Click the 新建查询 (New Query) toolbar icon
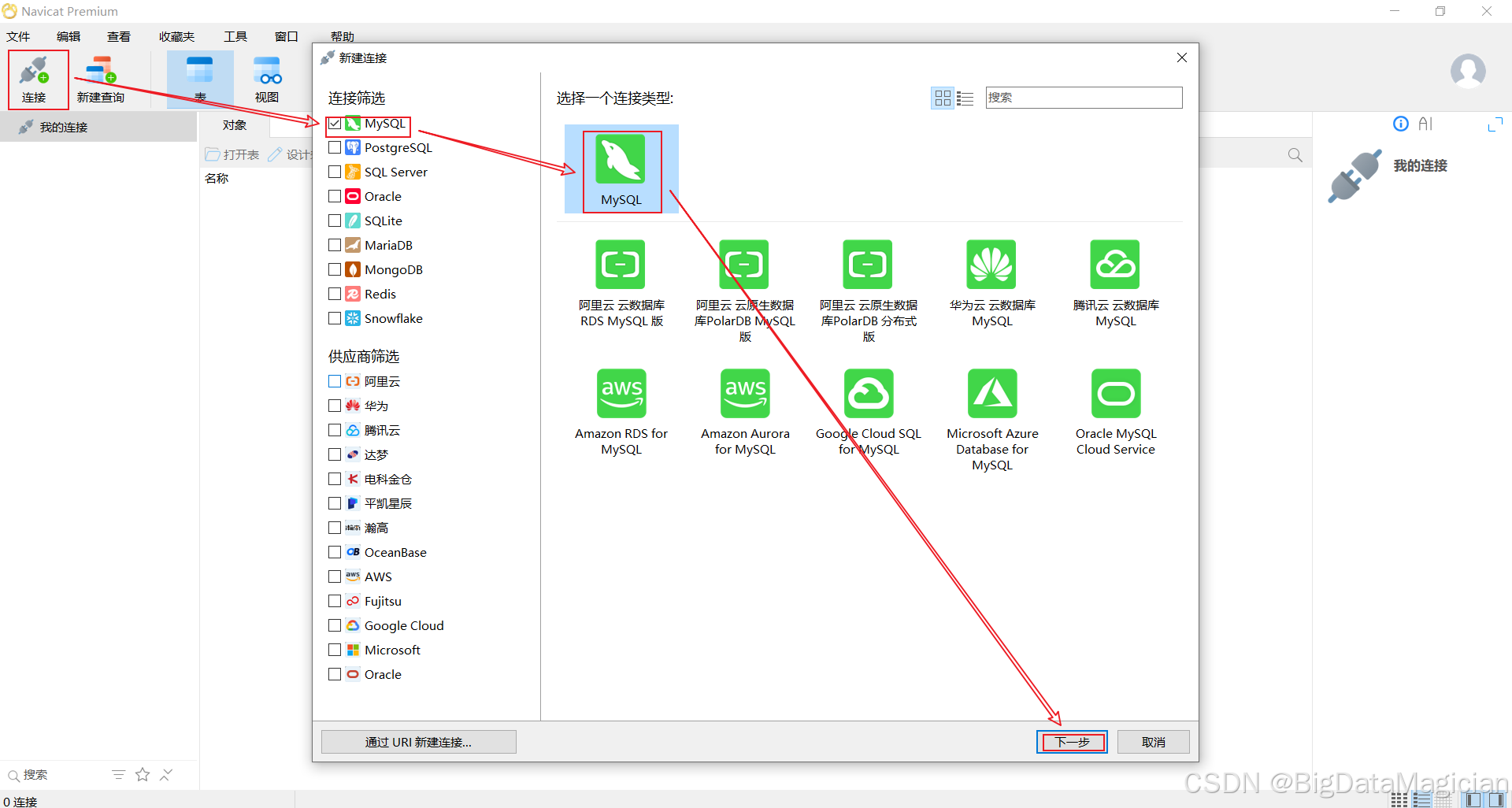 (101, 79)
